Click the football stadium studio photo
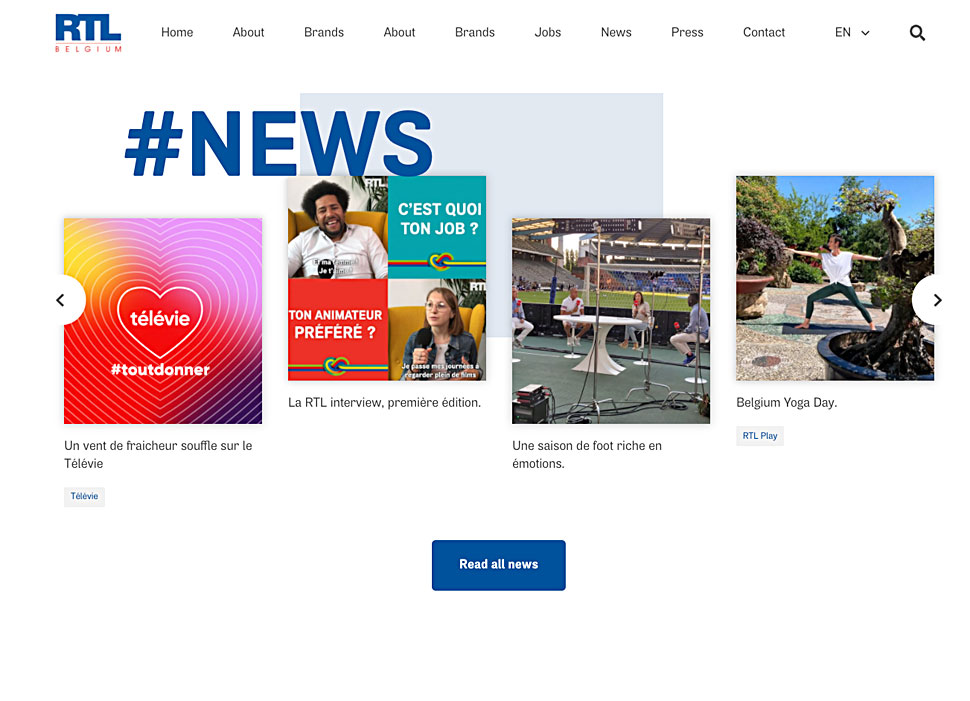Image resolution: width=970 pixels, height=701 pixels. point(611,321)
